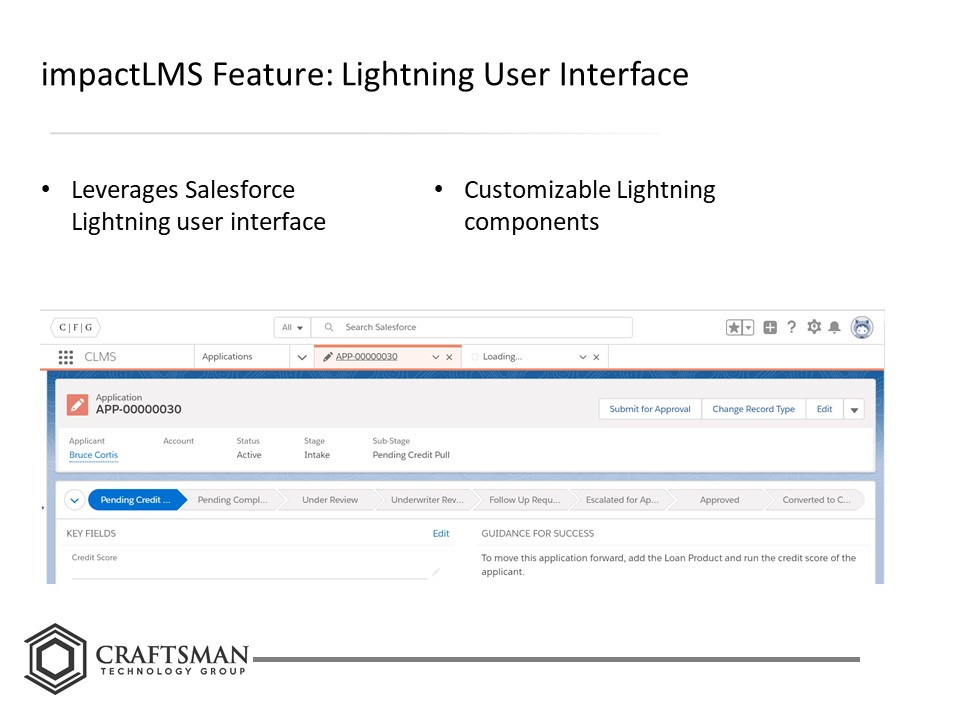The image size is (960, 720).
Task: Expand the Applications tab chevron menu
Action: point(302,357)
